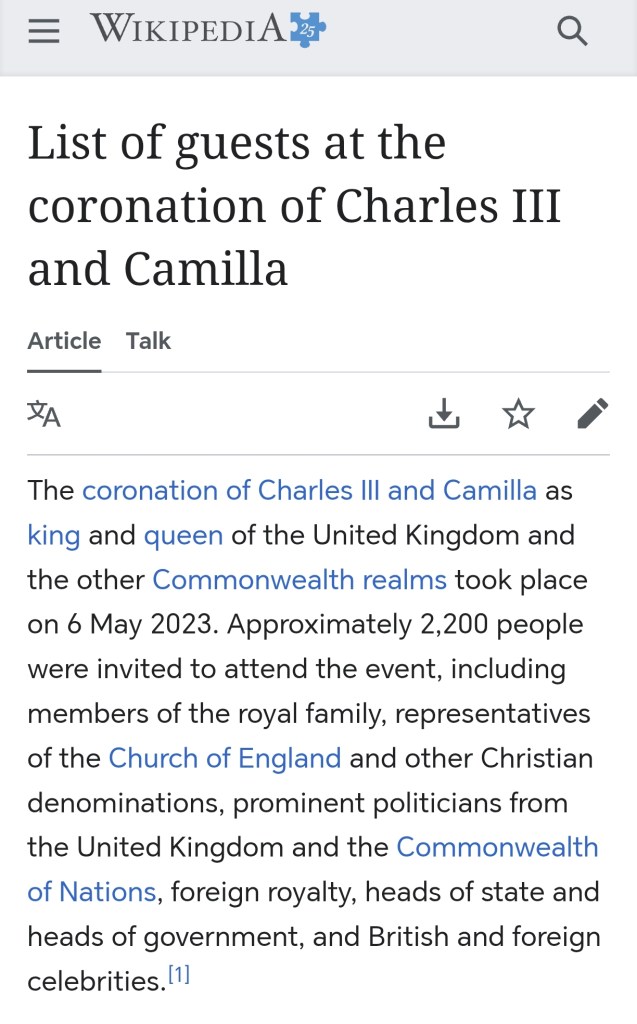Click the citation reference [1]
The width and height of the screenshot is (637, 1024).
tap(179, 974)
